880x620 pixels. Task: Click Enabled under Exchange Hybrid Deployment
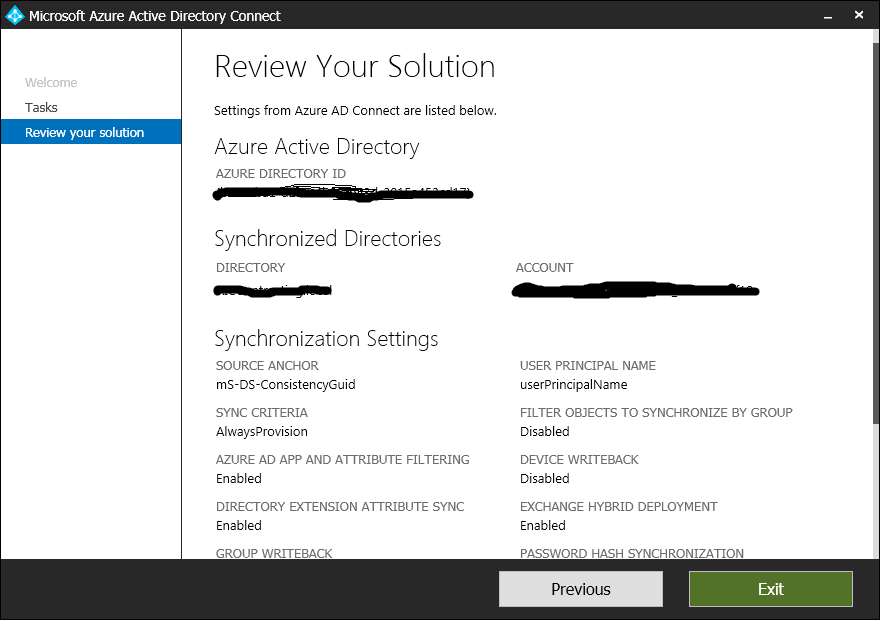543,526
